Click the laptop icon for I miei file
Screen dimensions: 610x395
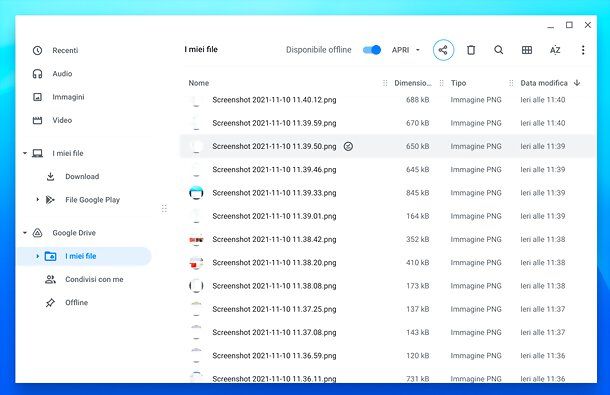(x=37, y=153)
